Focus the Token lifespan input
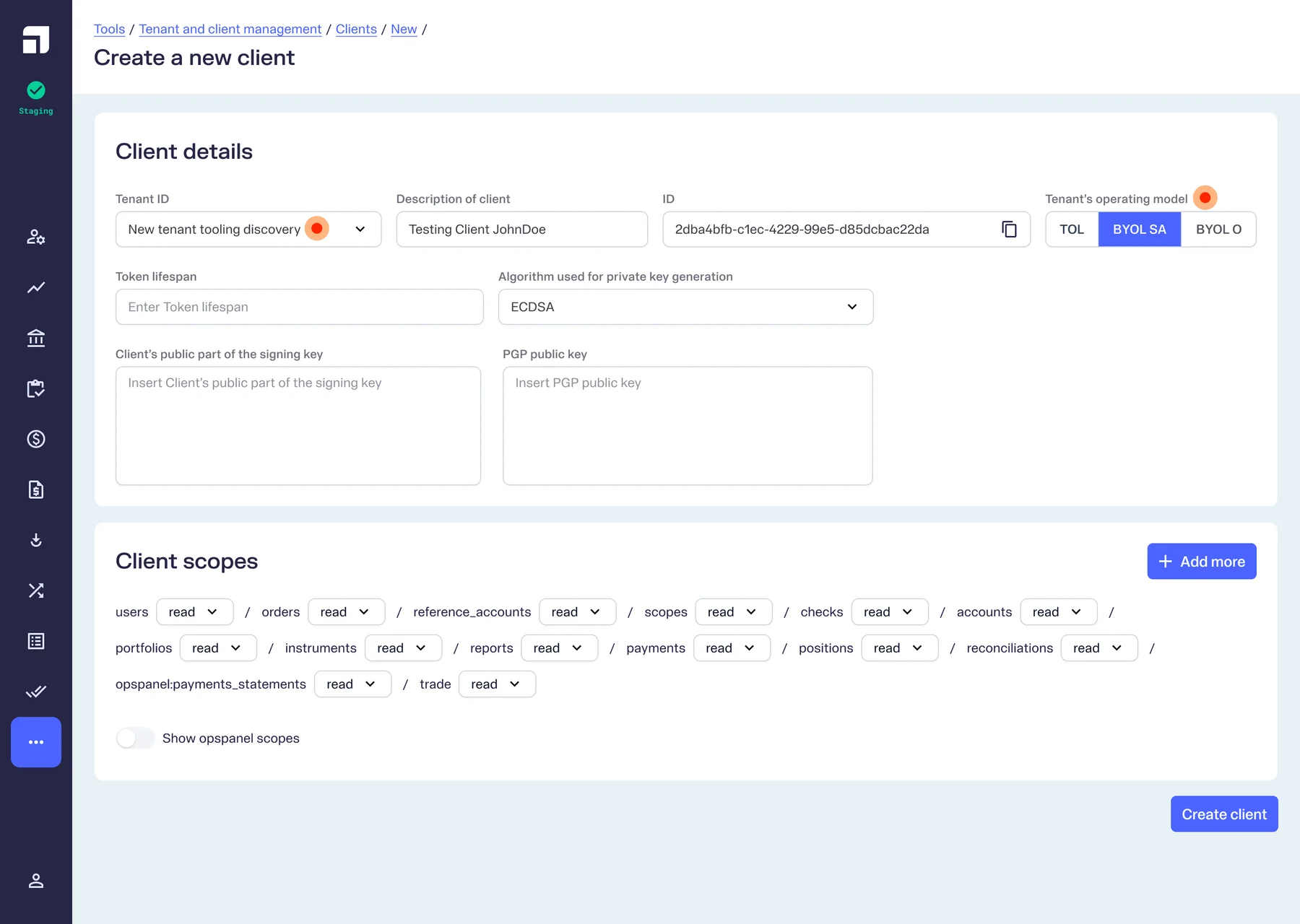The width and height of the screenshot is (1300, 924). (x=299, y=307)
